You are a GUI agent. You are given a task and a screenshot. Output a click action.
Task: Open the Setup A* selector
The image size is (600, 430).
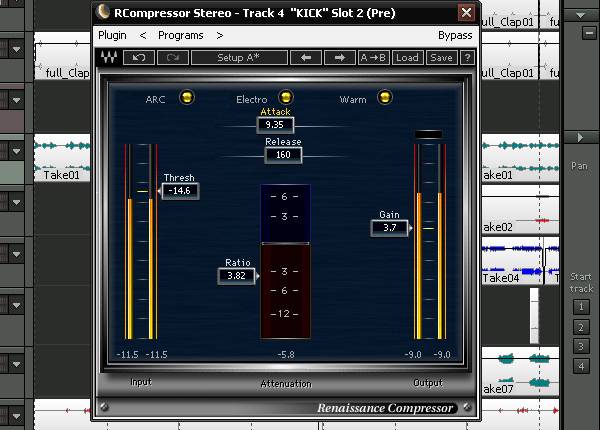coord(239,58)
